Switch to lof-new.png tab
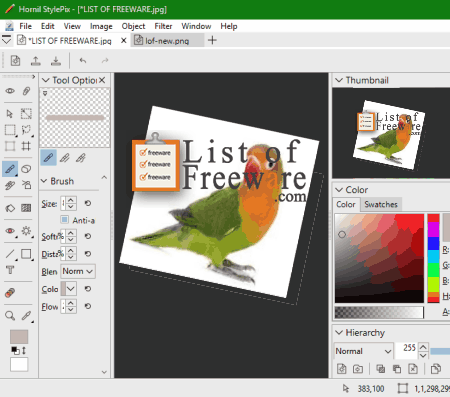 [167, 41]
